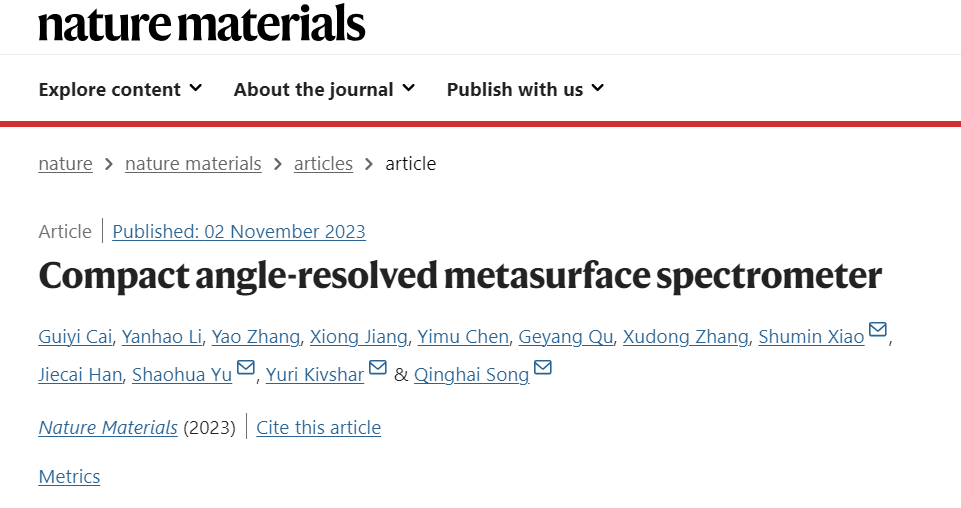Go to the nature breadcrumb link
Image resolution: width=961 pixels, height=508 pixels.
click(x=66, y=164)
